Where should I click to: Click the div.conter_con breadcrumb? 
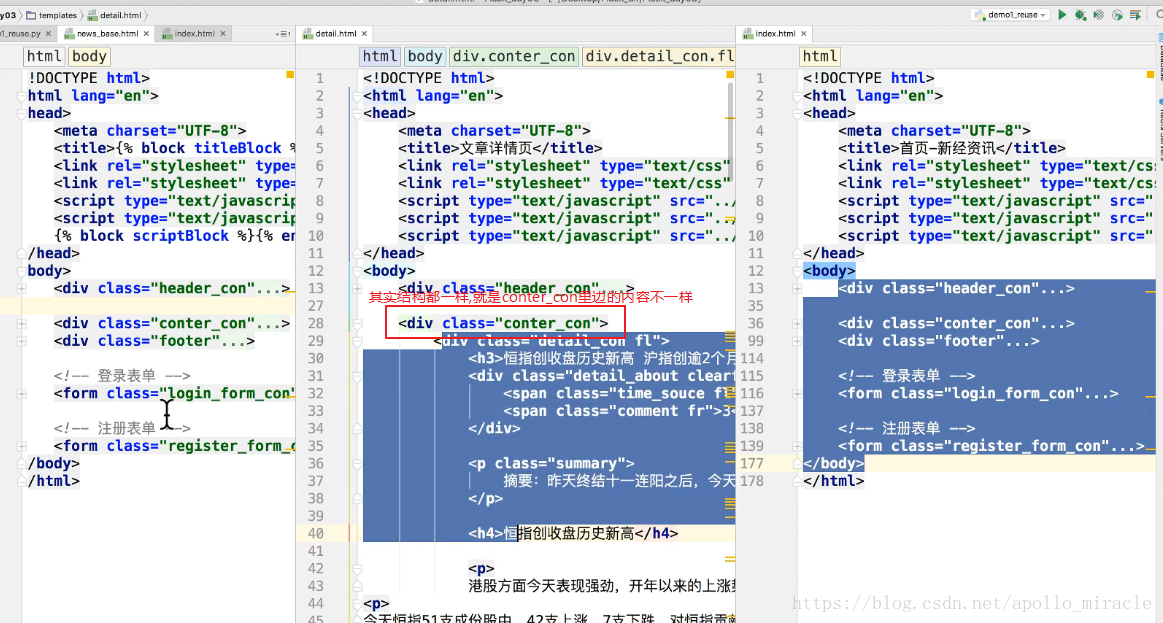(514, 56)
